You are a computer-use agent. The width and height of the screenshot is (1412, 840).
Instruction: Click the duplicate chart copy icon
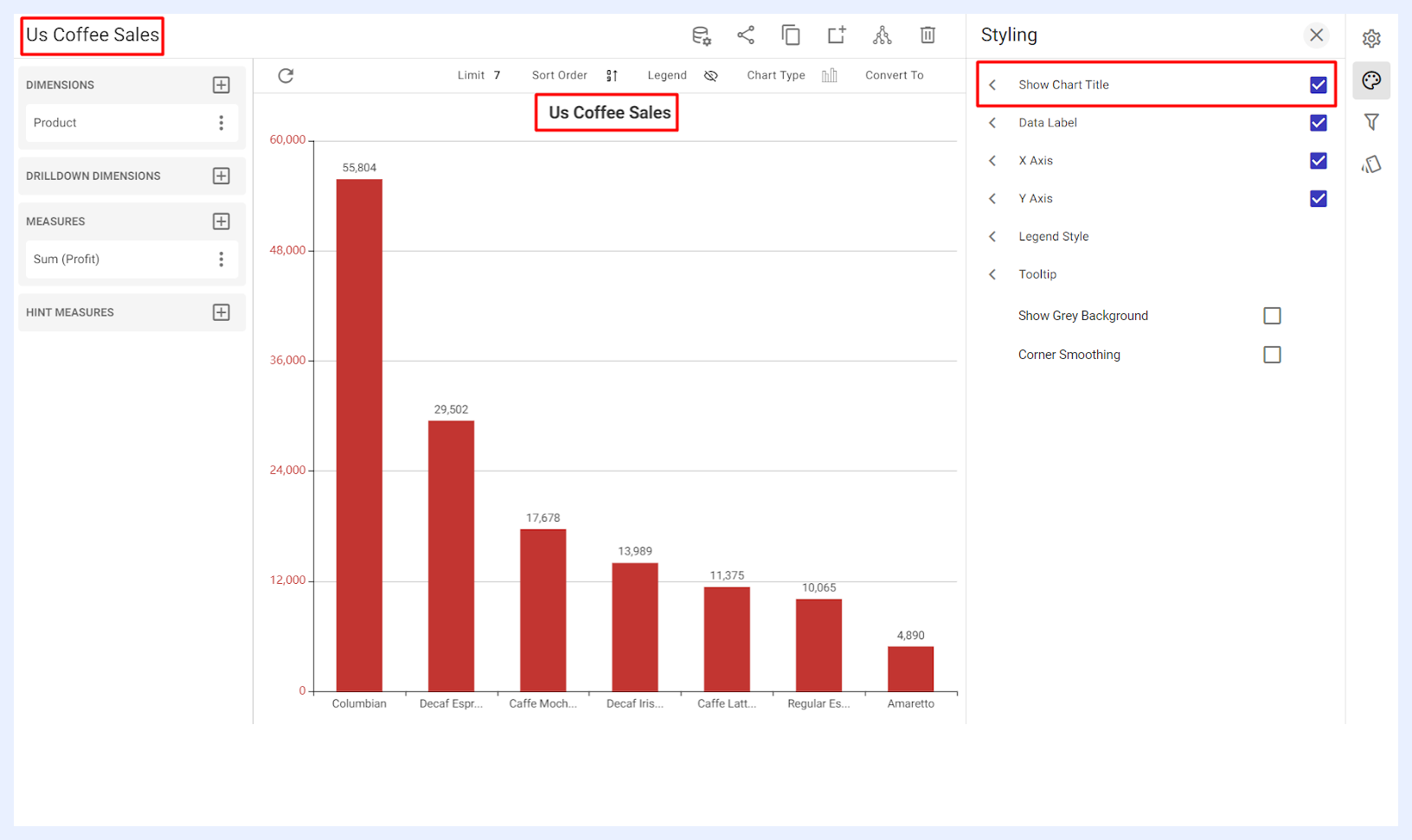point(791,35)
